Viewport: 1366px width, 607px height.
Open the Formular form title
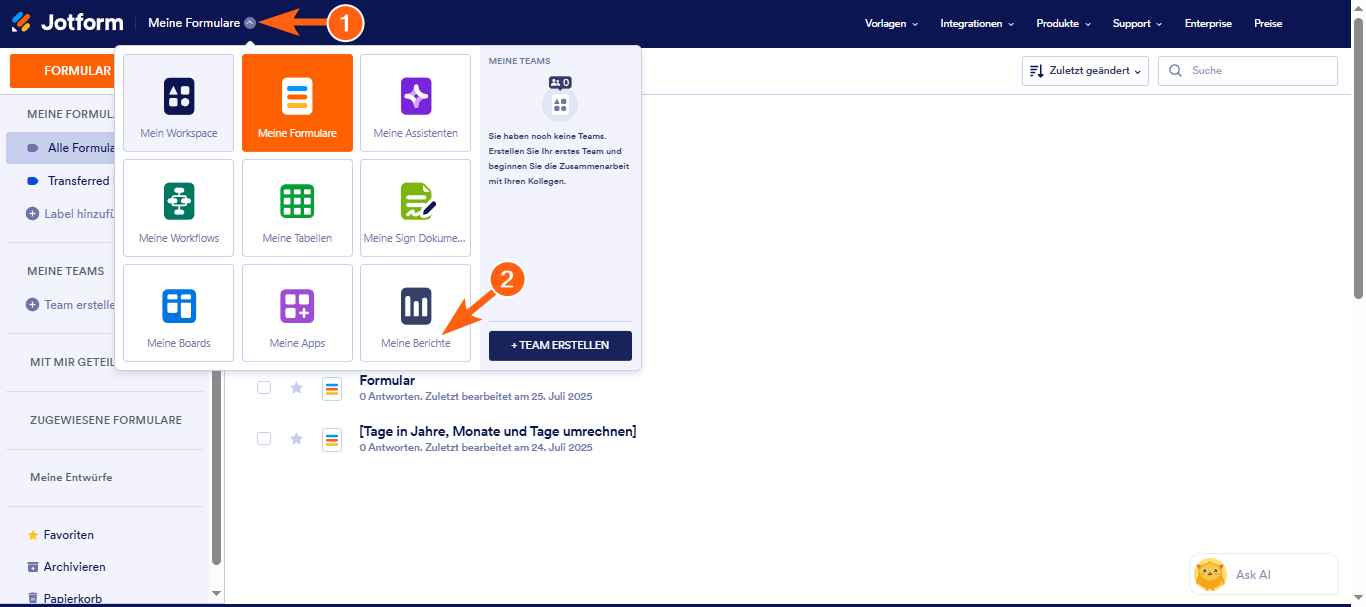coord(387,380)
